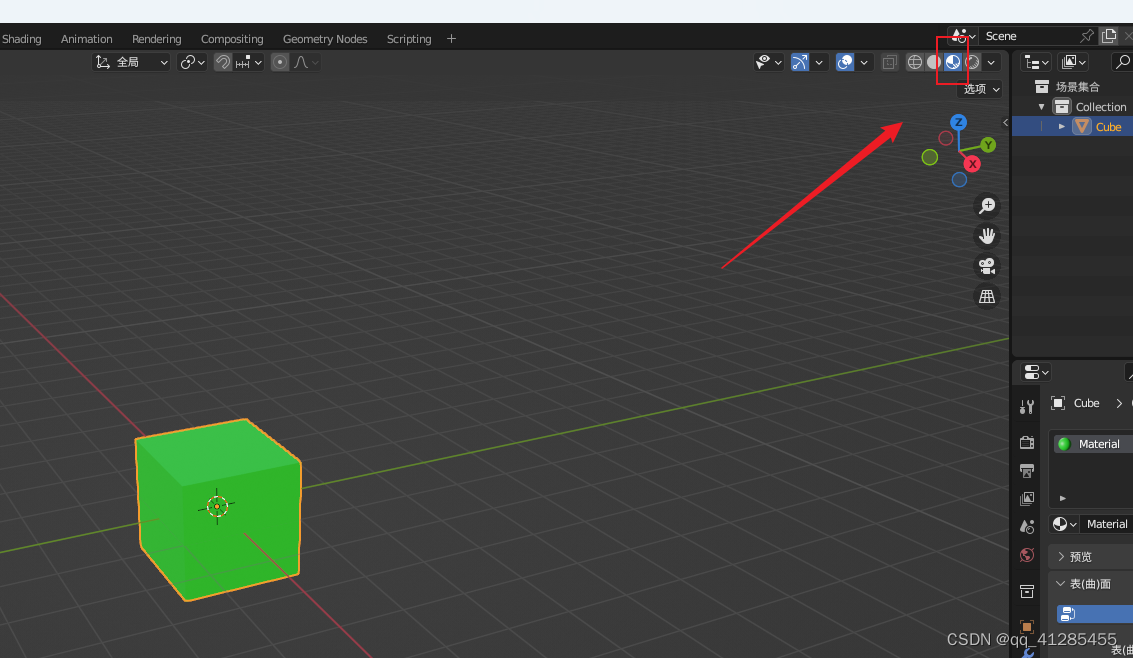
Task: Toggle viewport gizmos display
Action: pos(800,62)
